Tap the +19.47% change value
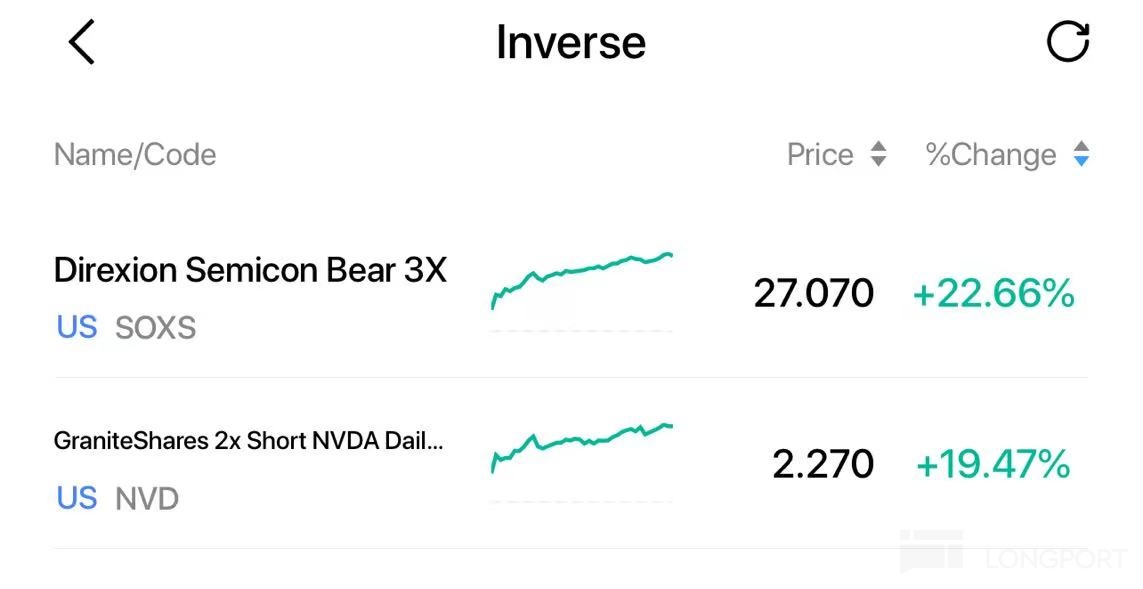 [993, 464]
